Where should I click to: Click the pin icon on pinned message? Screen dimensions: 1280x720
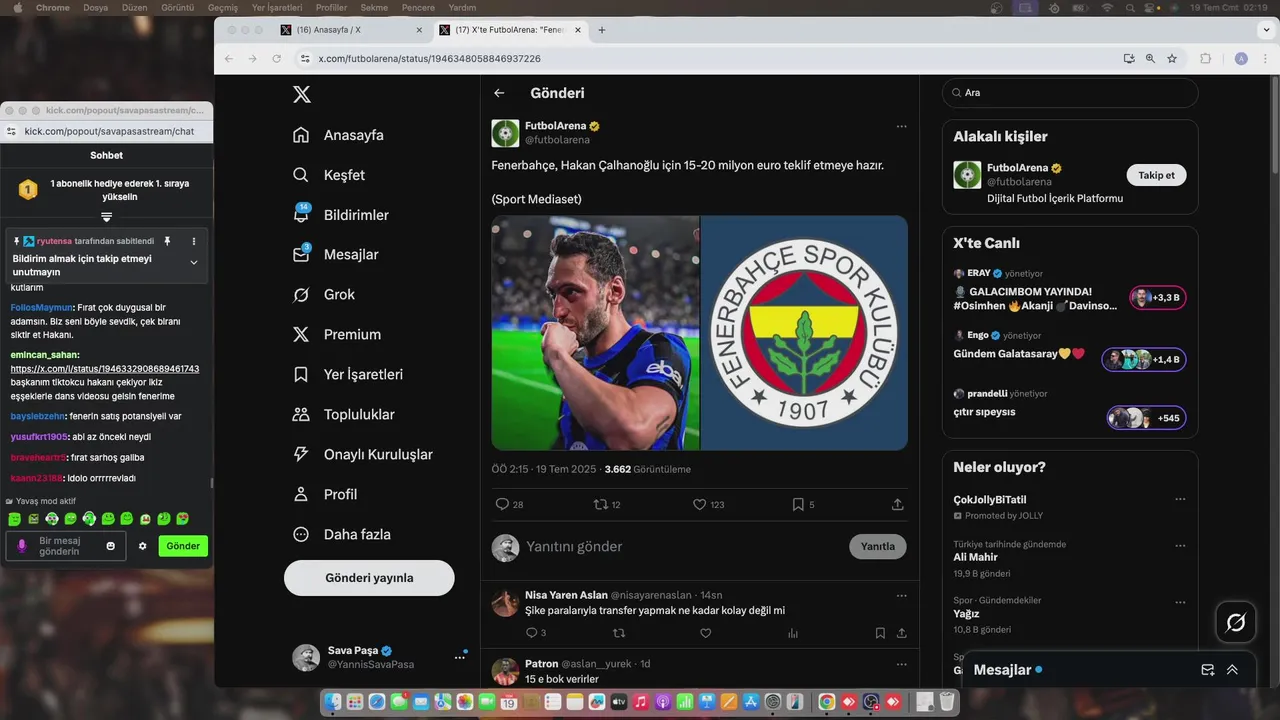point(168,241)
